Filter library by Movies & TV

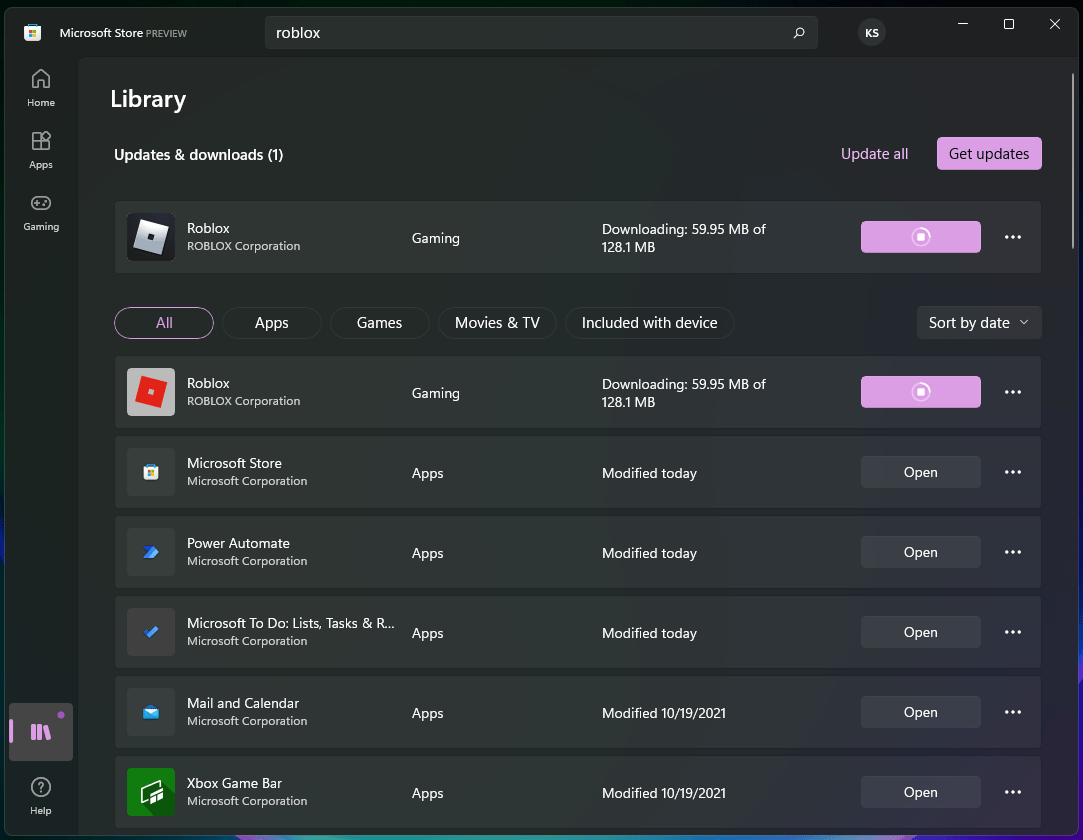pyautogui.click(x=497, y=323)
